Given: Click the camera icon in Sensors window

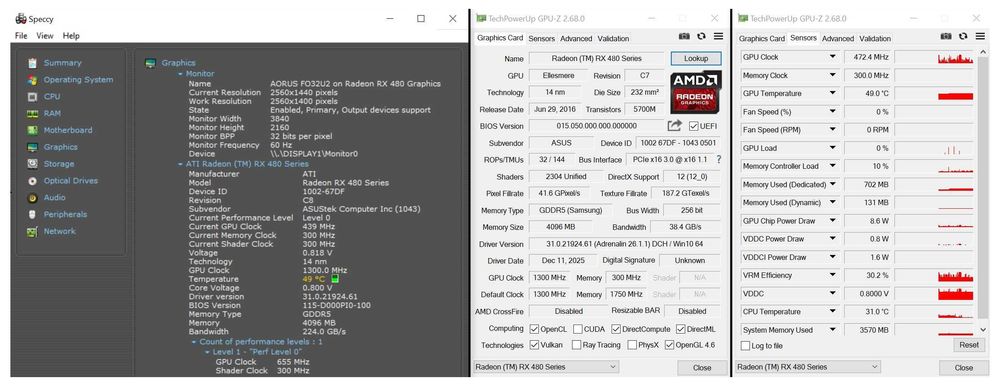Looking at the screenshot, I should (x=946, y=36).
